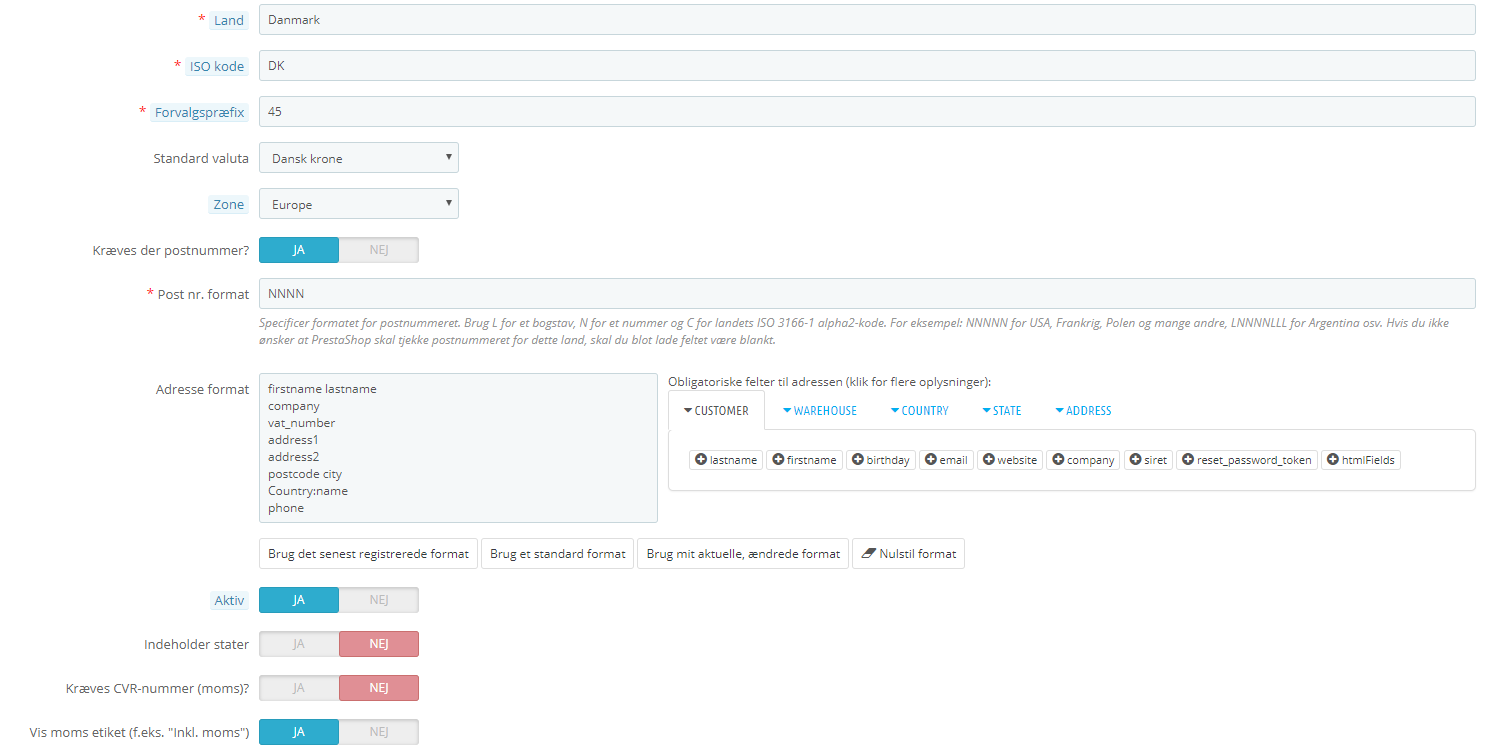
Task: Click the plus icon on lastname tag
Action: click(x=700, y=460)
